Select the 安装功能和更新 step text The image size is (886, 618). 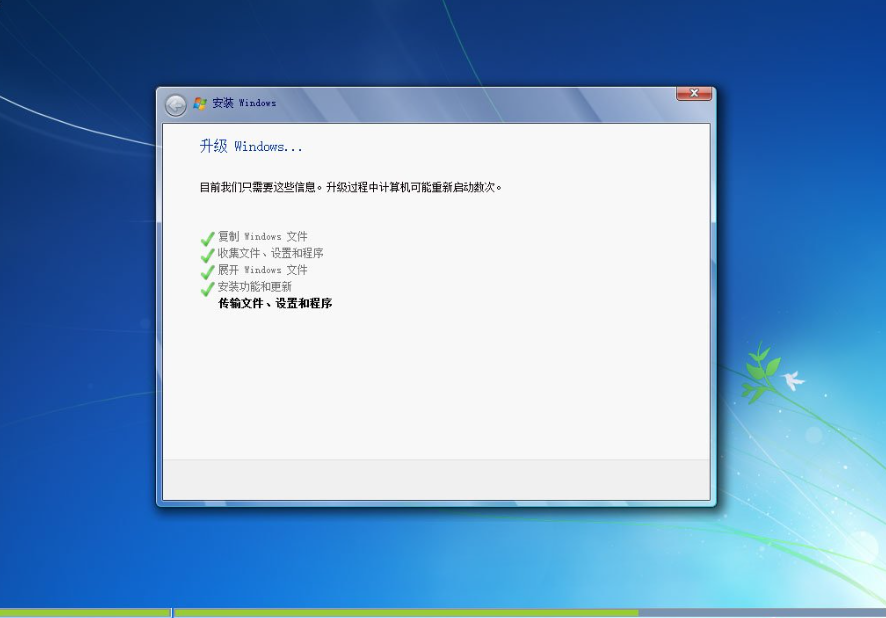(x=255, y=286)
